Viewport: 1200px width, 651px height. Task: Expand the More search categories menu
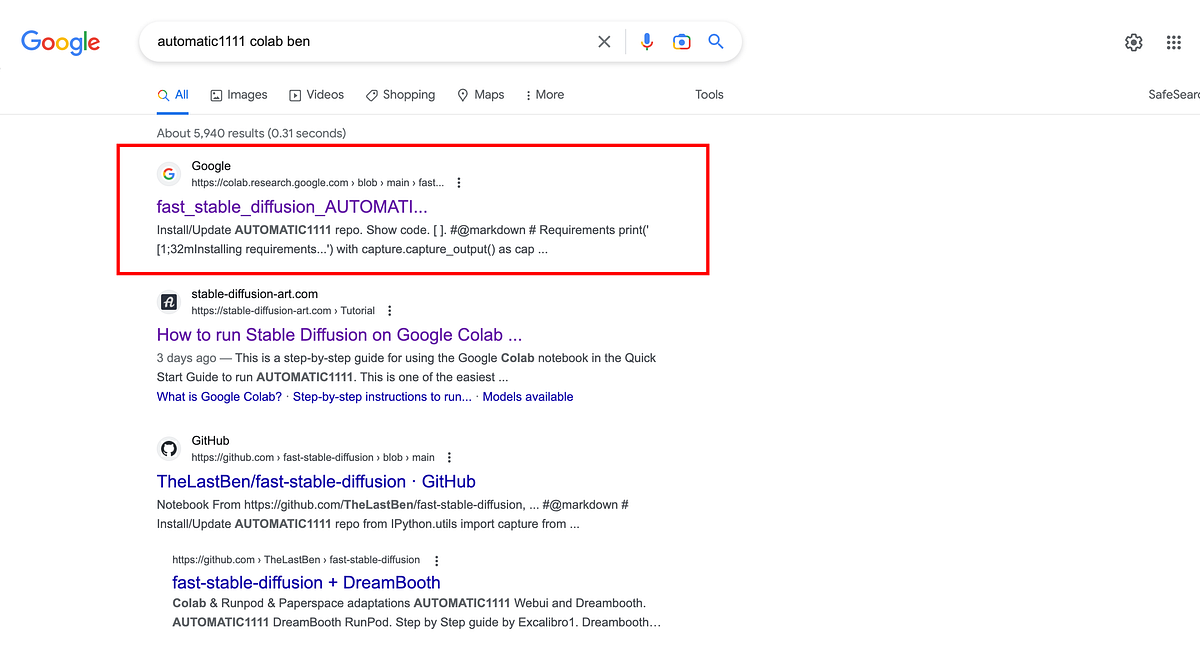tap(543, 94)
